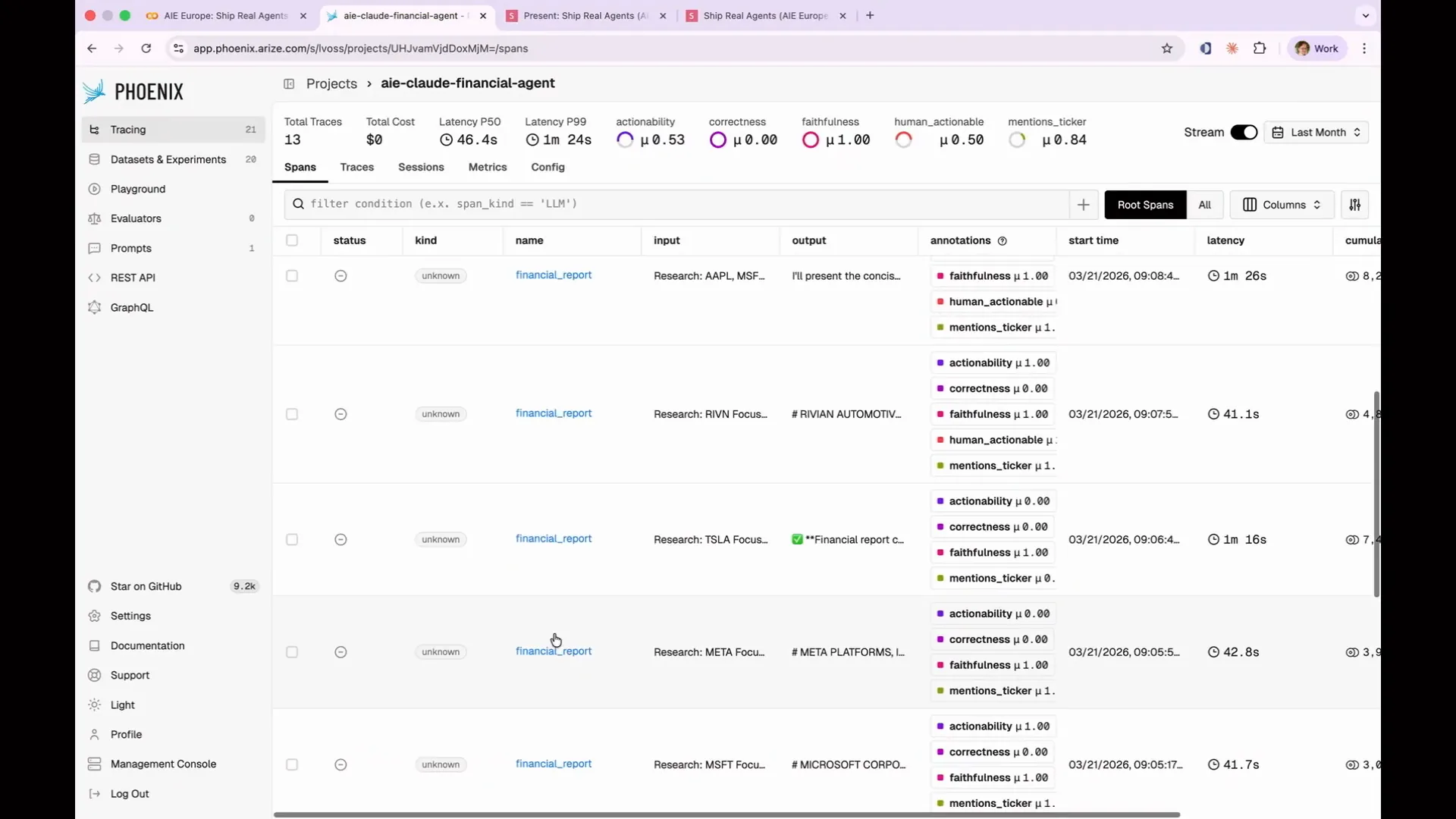Open the Last Month time range dropdown
Screen dimensions: 1456x819
tap(1316, 132)
